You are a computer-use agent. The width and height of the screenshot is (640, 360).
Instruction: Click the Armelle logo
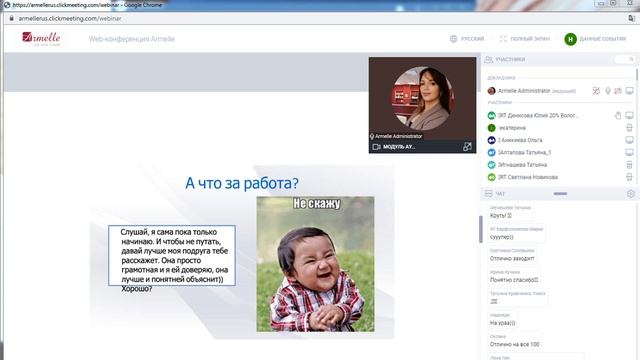click(41, 38)
